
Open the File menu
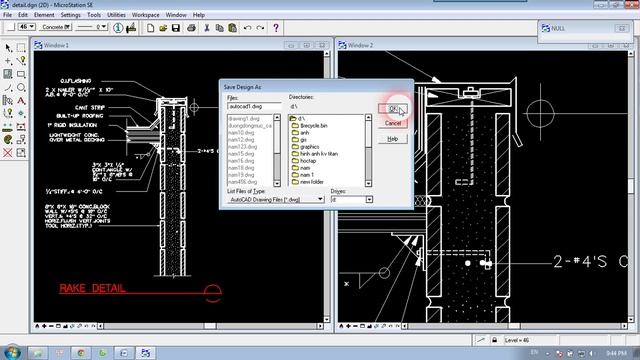7,15
